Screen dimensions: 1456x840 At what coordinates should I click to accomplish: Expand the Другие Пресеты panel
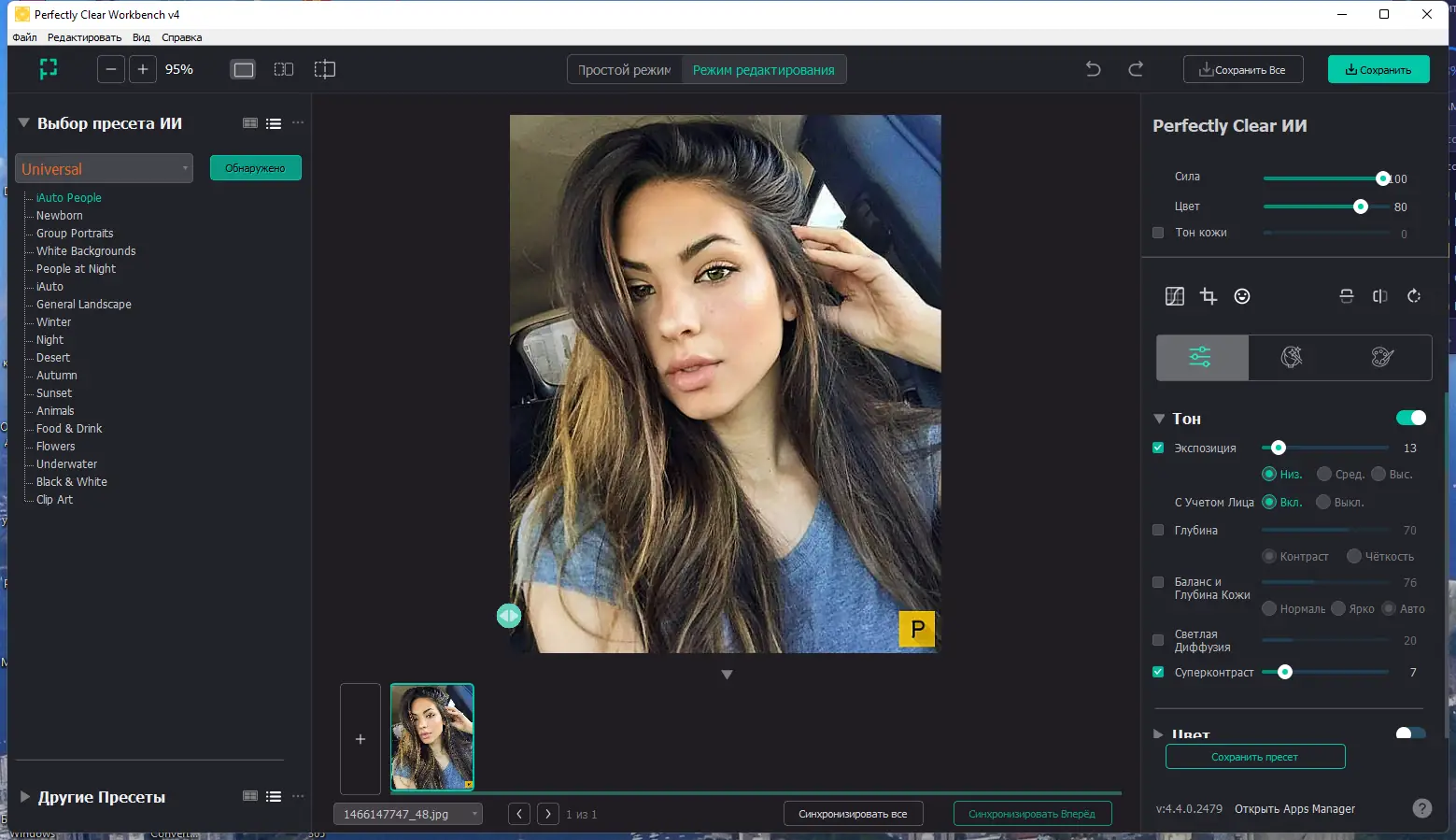(x=25, y=797)
